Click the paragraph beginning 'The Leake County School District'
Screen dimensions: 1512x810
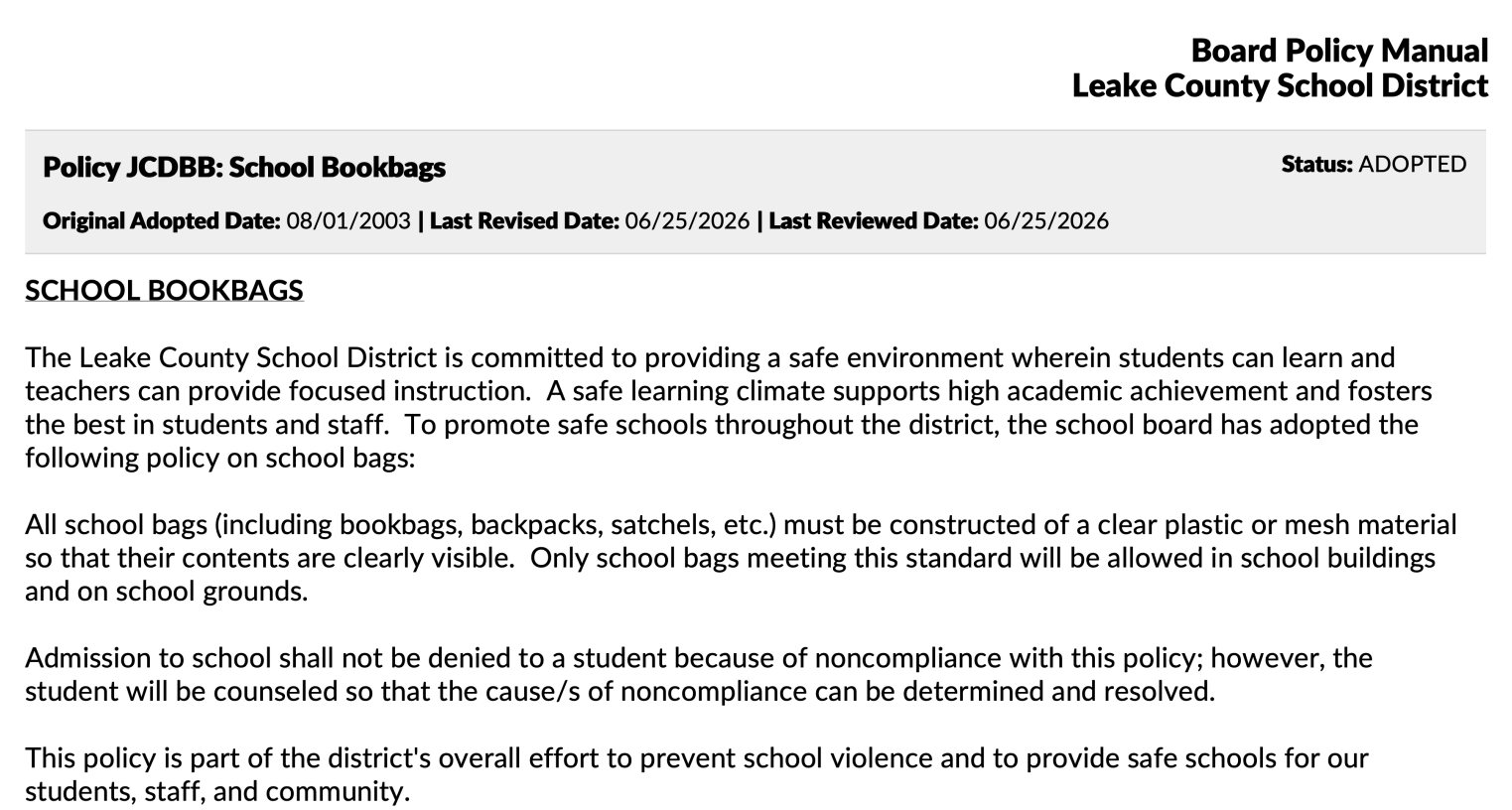click(x=729, y=407)
